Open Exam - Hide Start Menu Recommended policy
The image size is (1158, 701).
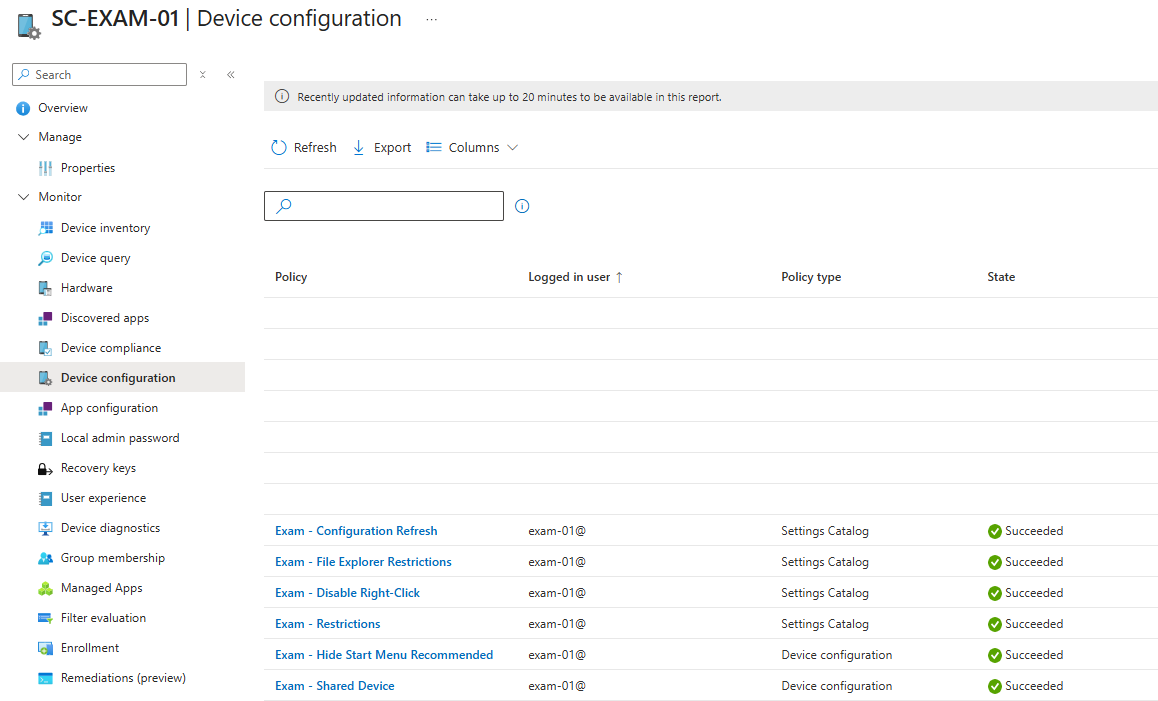tap(384, 655)
